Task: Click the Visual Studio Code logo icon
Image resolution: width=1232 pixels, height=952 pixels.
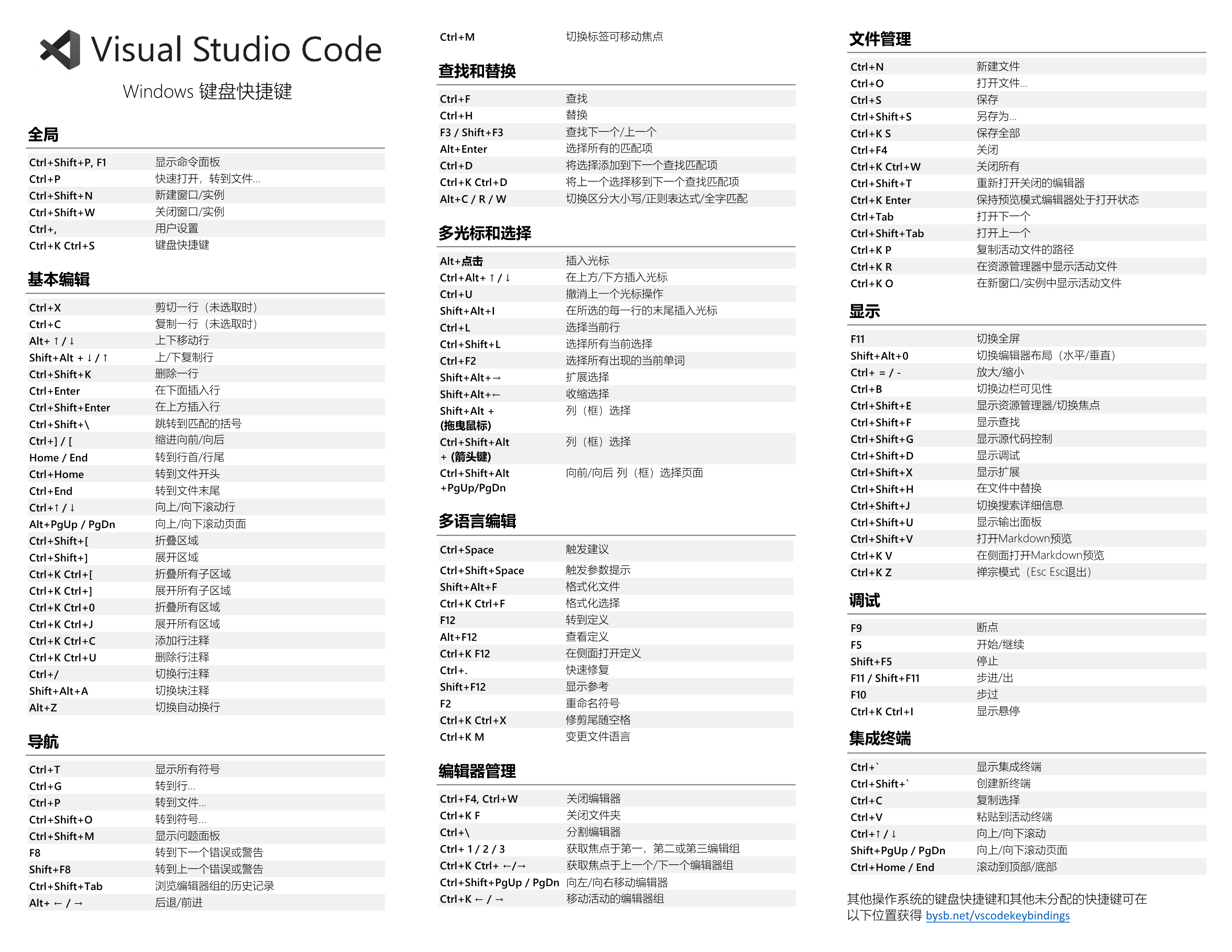Action: tap(60, 50)
